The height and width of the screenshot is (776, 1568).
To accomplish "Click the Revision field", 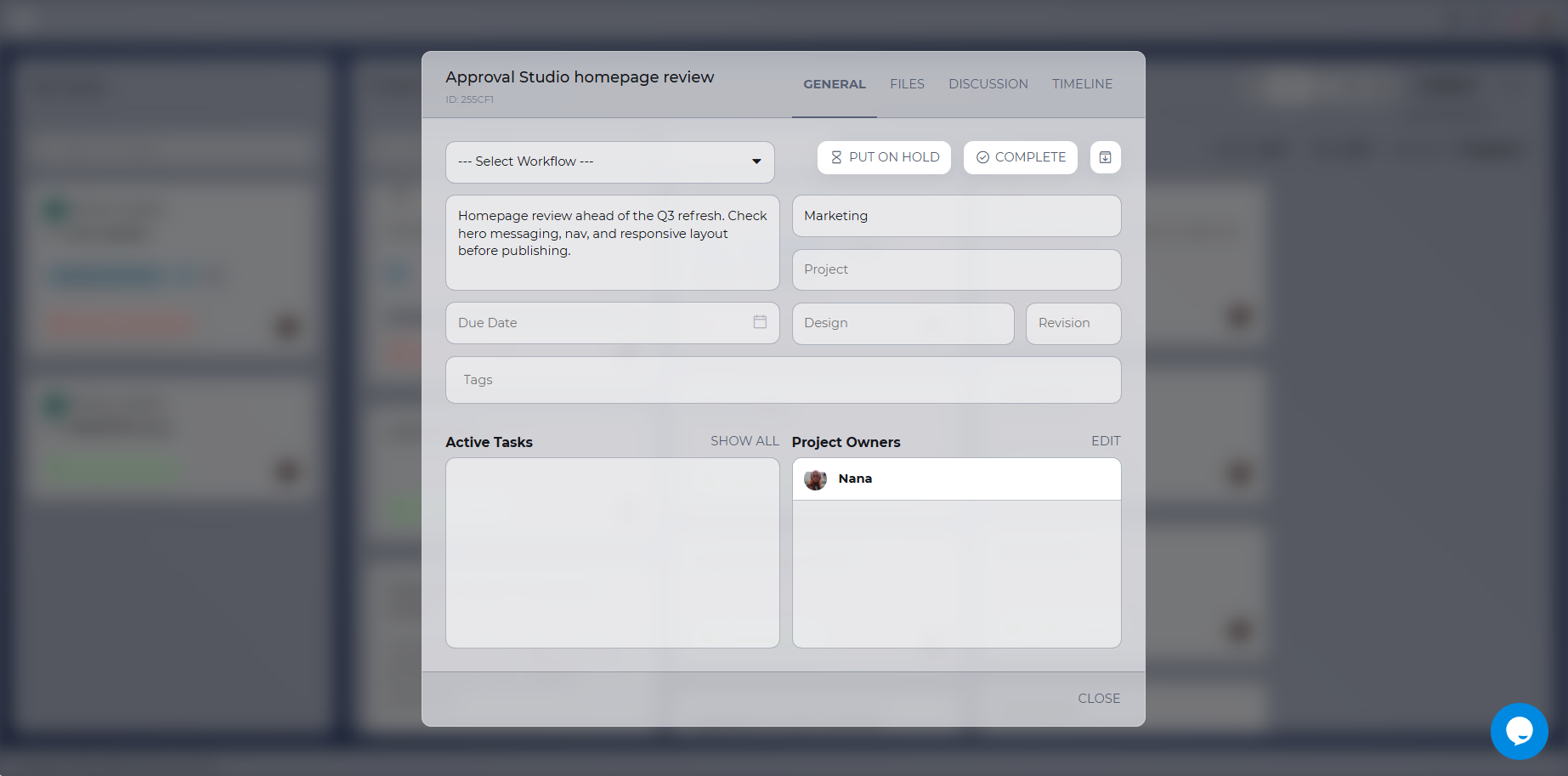I will (1073, 323).
